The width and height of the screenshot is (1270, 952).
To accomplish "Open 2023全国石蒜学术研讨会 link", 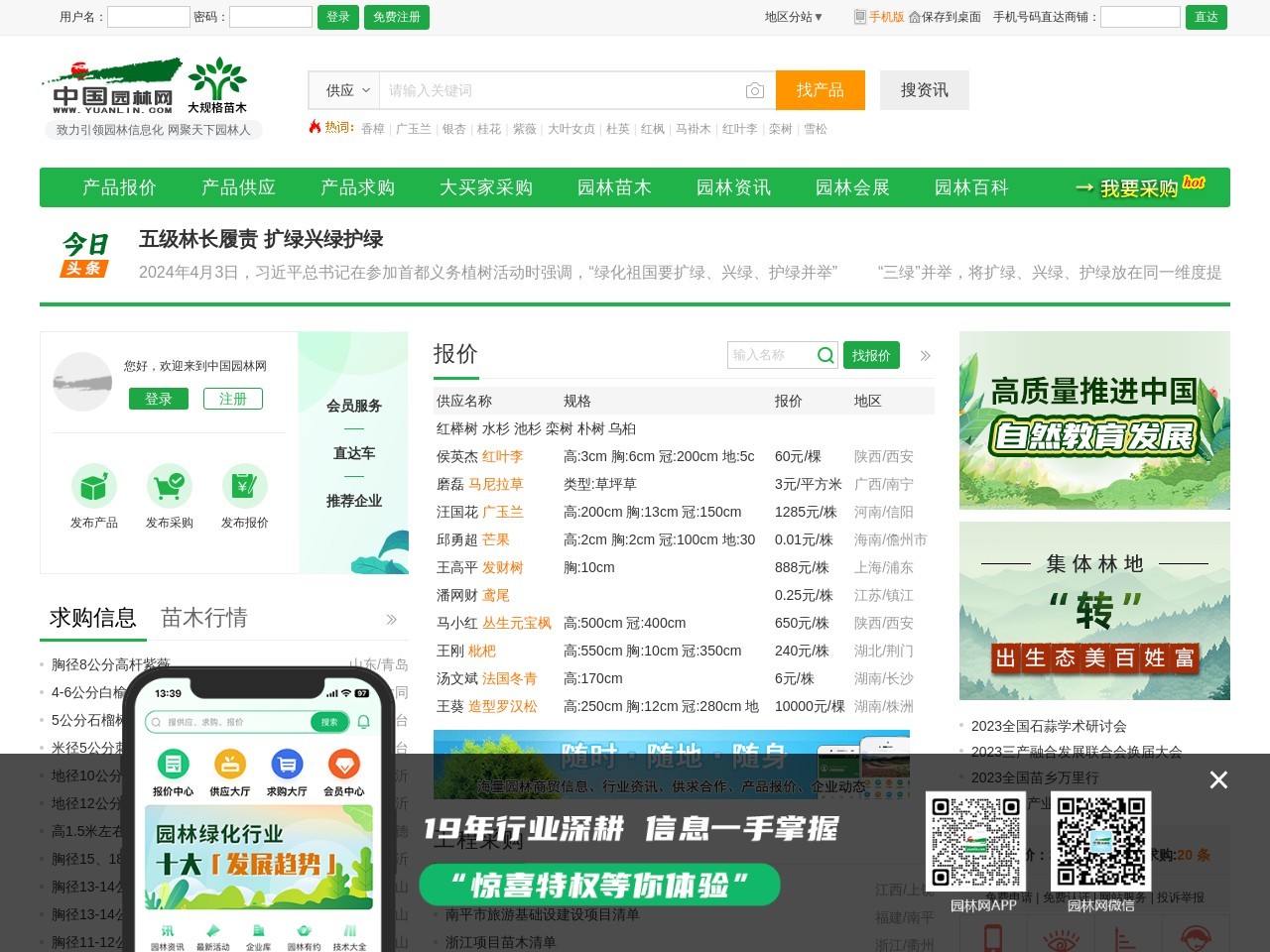I will [1049, 726].
